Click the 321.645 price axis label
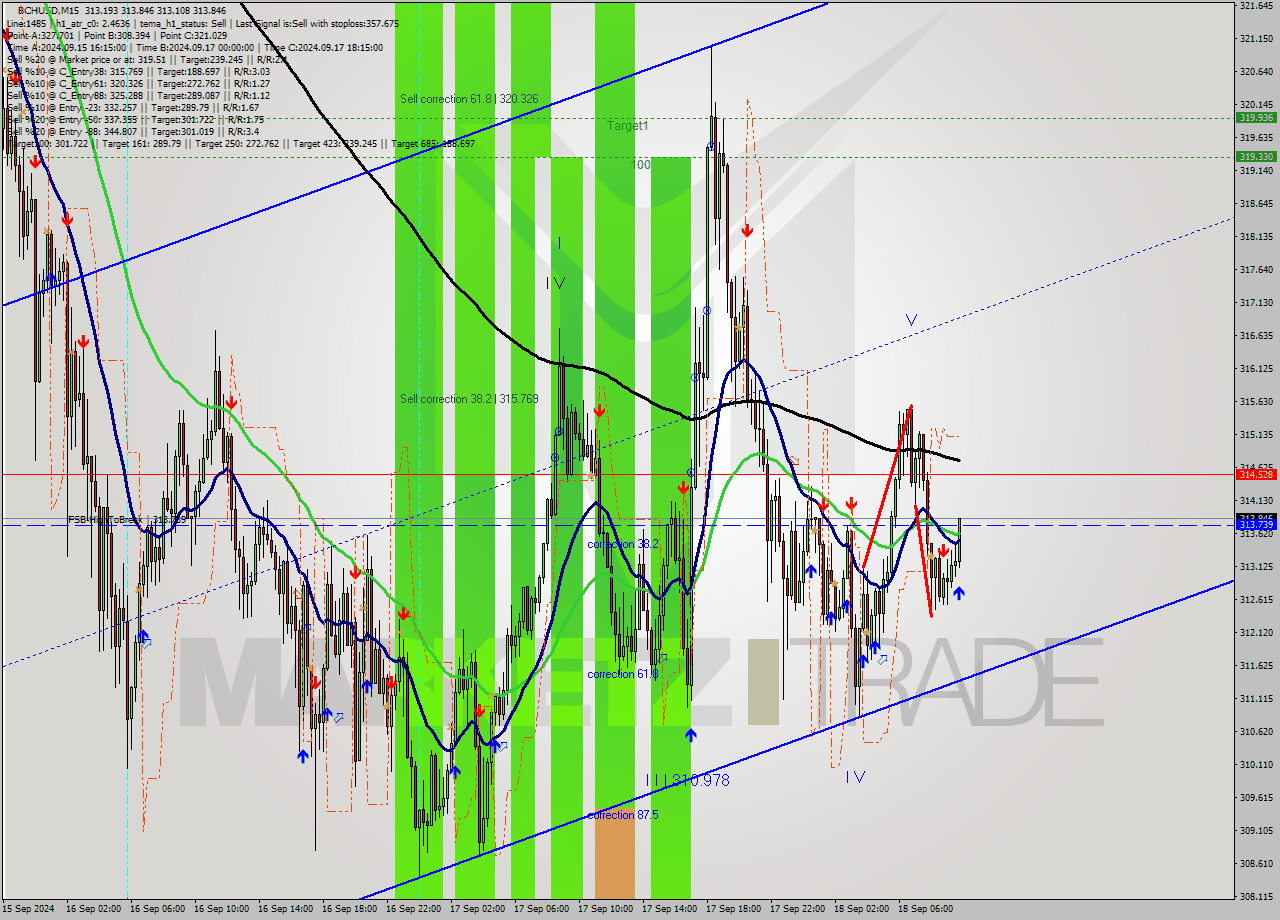 (1256, 5)
